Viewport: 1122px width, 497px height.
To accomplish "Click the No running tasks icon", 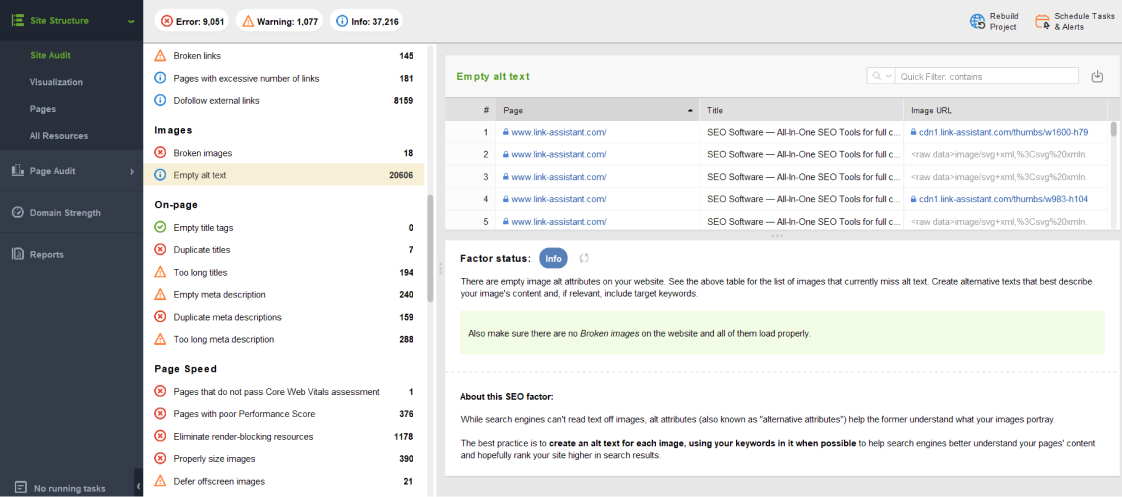I will [x=21, y=488].
